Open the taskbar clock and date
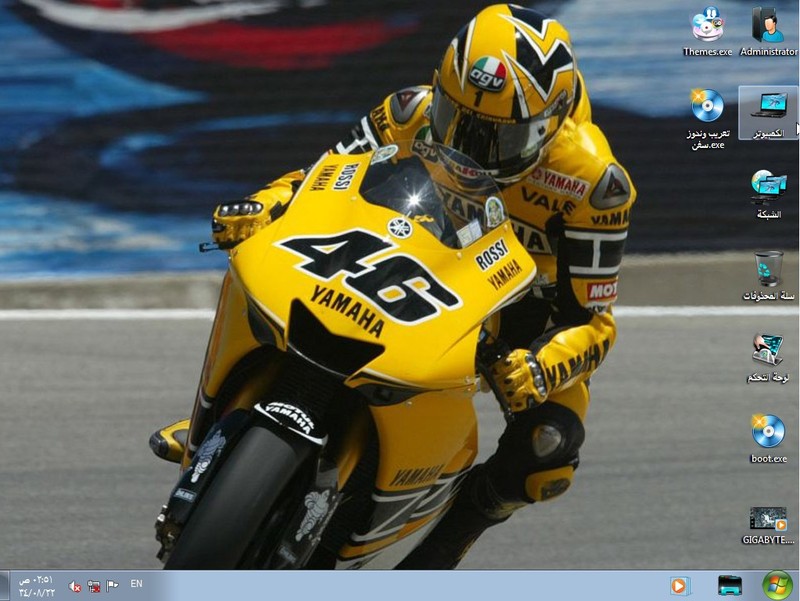Viewport: 800px width, 601px height. pyautogui.click(x=36, y=586)
